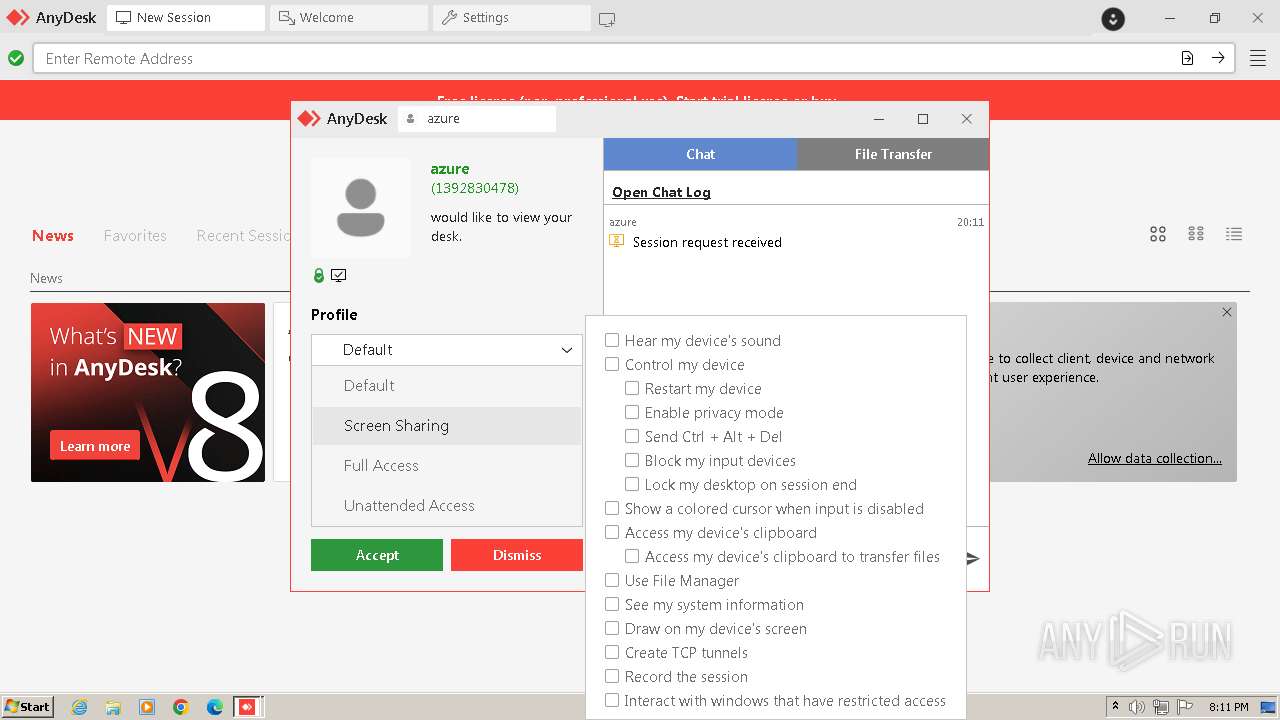Viewport: 1280px width, 720px height.
Task: Click the volume speaker tray icon
Action: (1137, 707)
